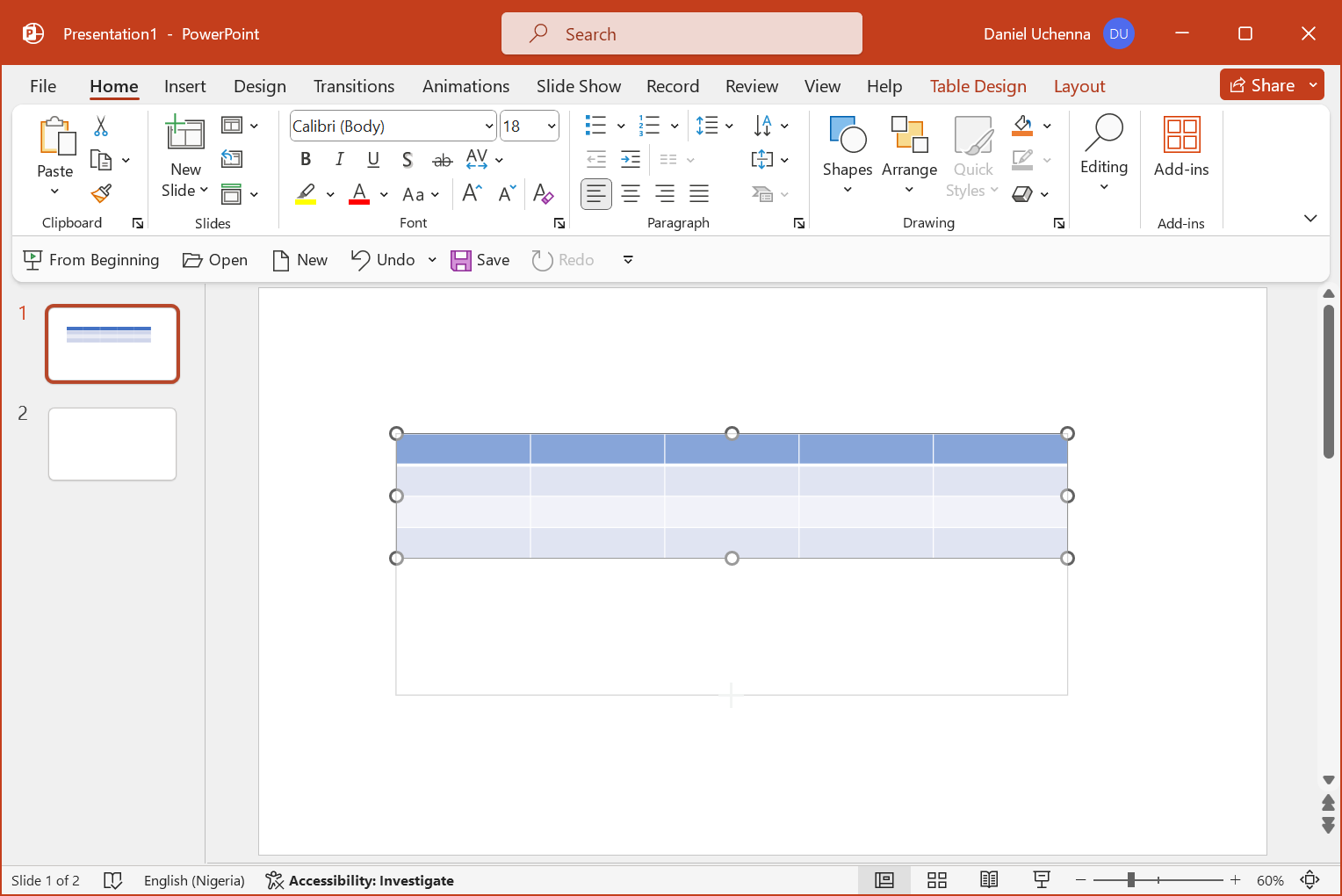
Task: Click the Increase Font Size icon
Action: coord(473,193)
